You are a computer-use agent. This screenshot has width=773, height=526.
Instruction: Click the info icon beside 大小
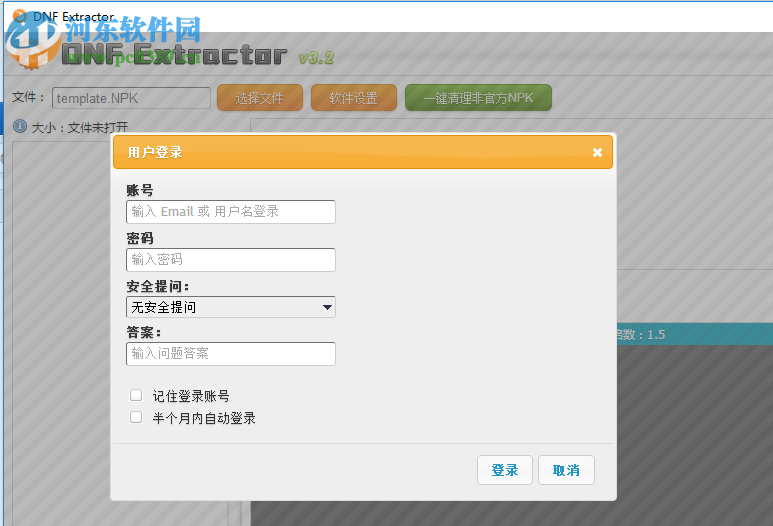pyautogui.click(x=20, y=127)
